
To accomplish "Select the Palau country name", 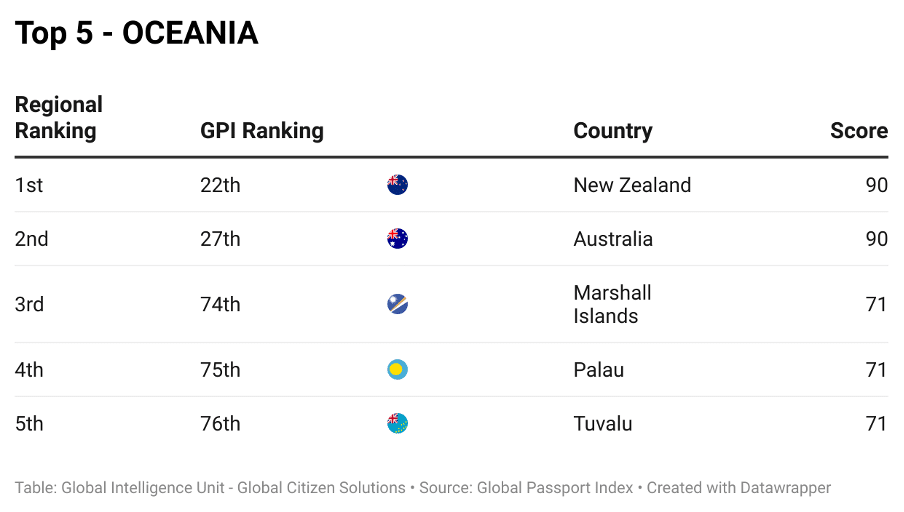I will tap(598, 370).
